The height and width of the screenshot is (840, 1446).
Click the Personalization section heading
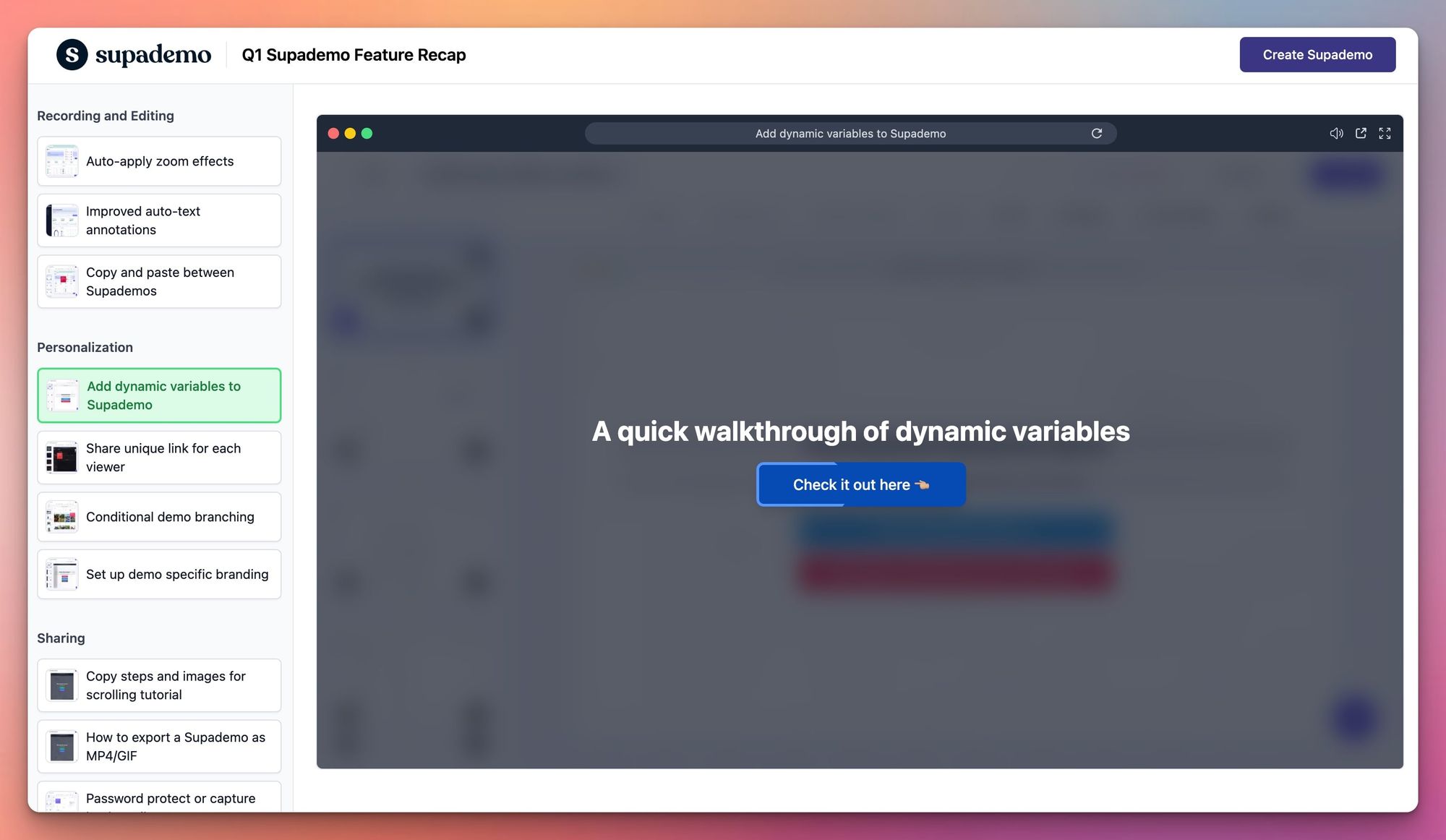coord(85,347)
